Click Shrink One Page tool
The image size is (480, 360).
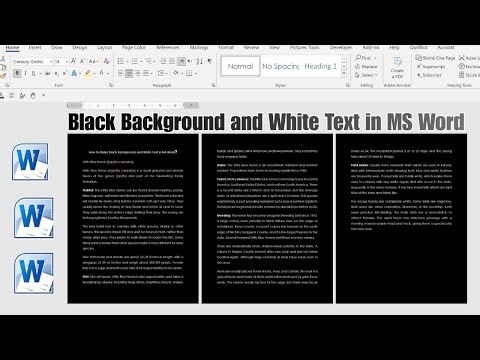[x=435, y=58]
